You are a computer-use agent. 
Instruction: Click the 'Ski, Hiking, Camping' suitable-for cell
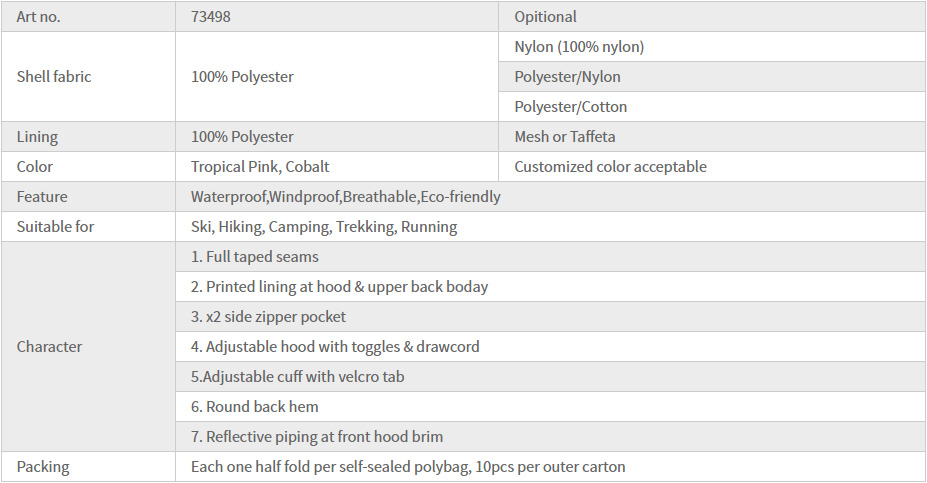323,227
